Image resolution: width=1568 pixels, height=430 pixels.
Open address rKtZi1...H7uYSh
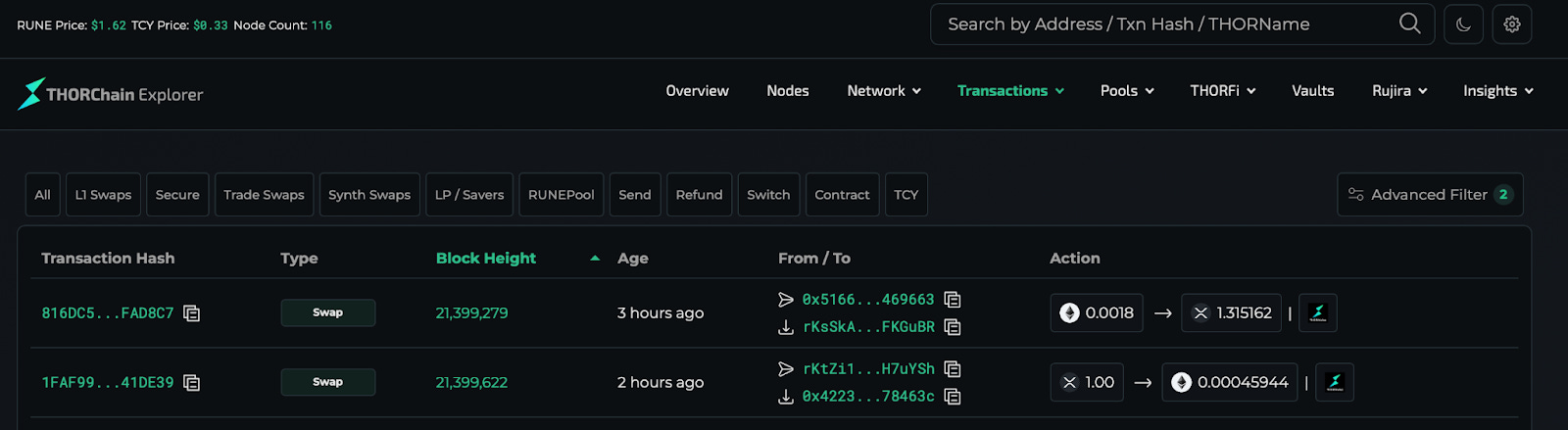click(x=868, y=369)
